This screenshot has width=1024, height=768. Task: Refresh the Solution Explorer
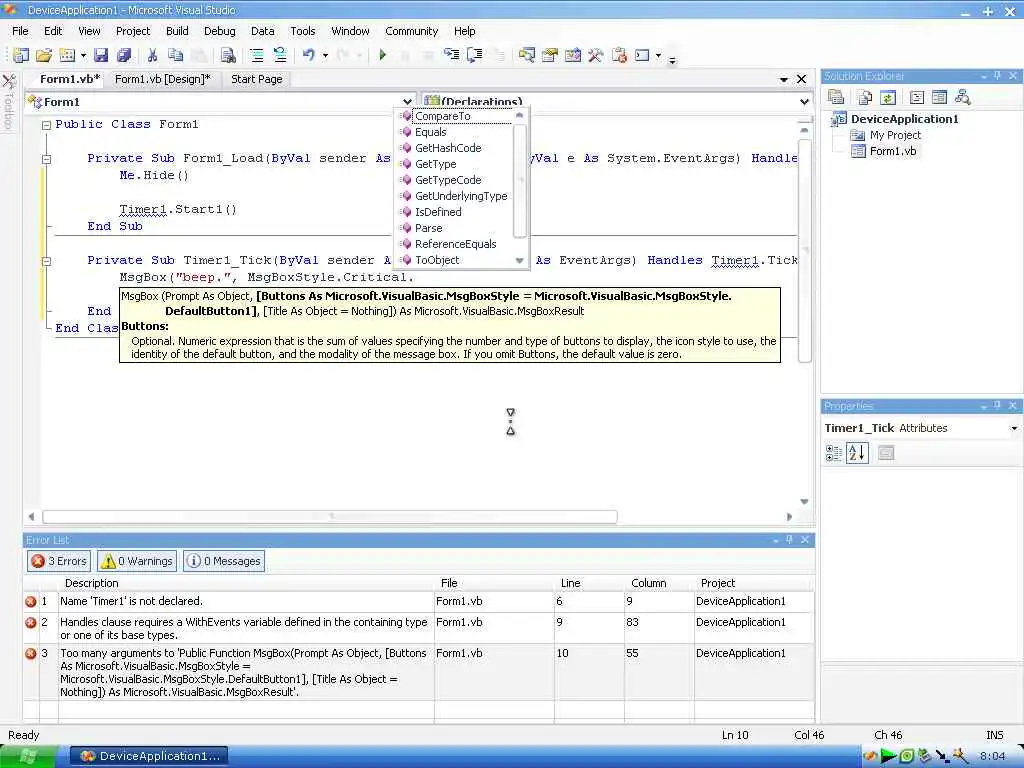tap(888, 97)
